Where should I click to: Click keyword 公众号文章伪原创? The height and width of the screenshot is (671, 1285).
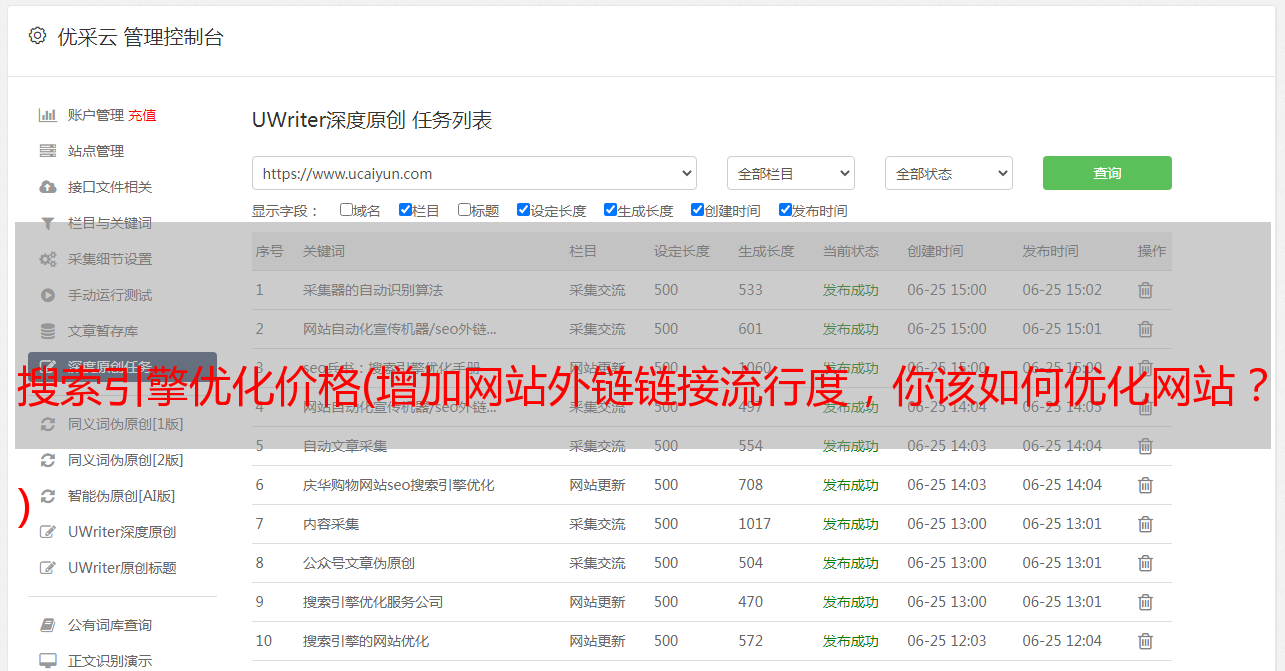359,563
